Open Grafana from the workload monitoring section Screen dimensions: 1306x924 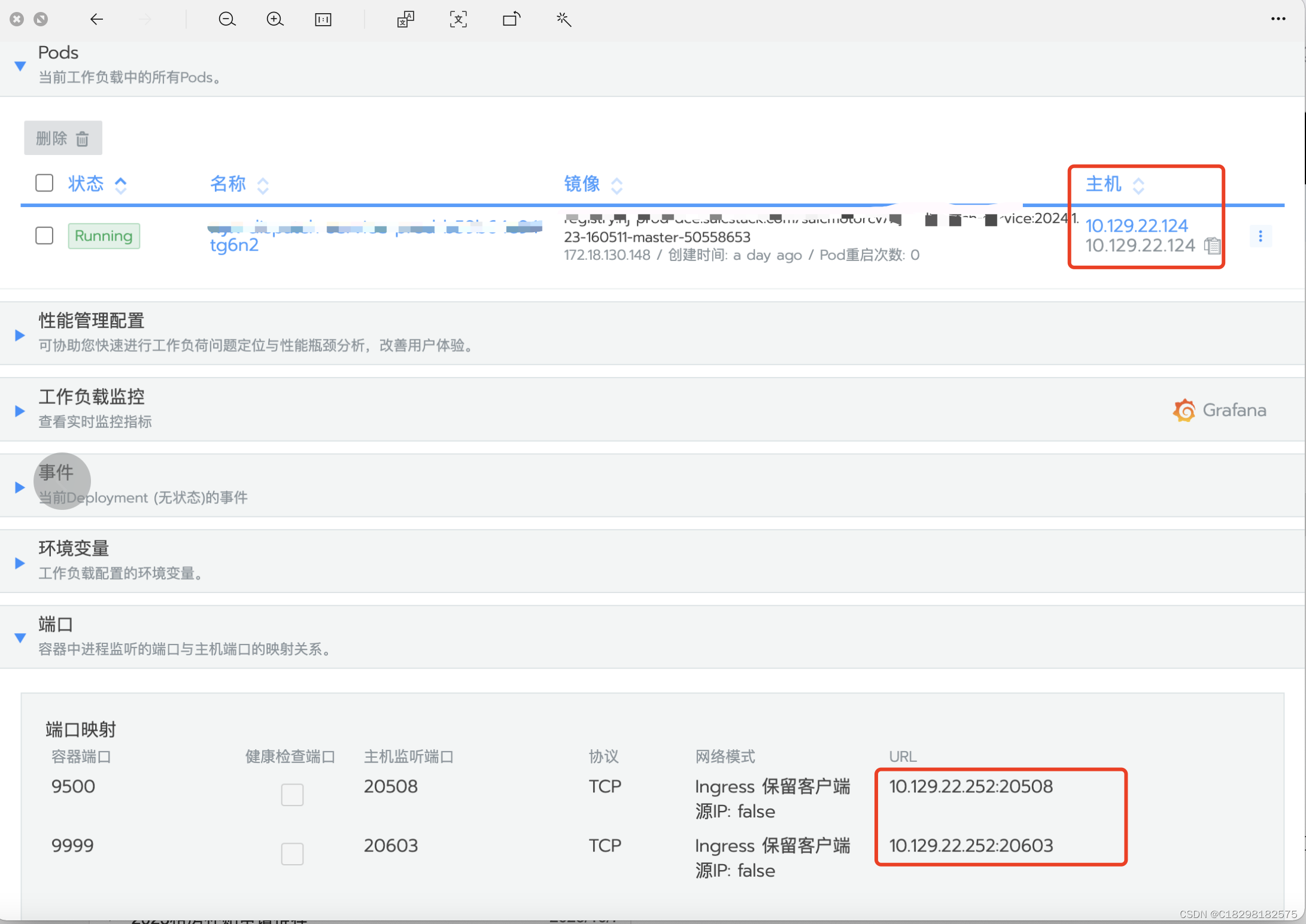click(1219, 410)
